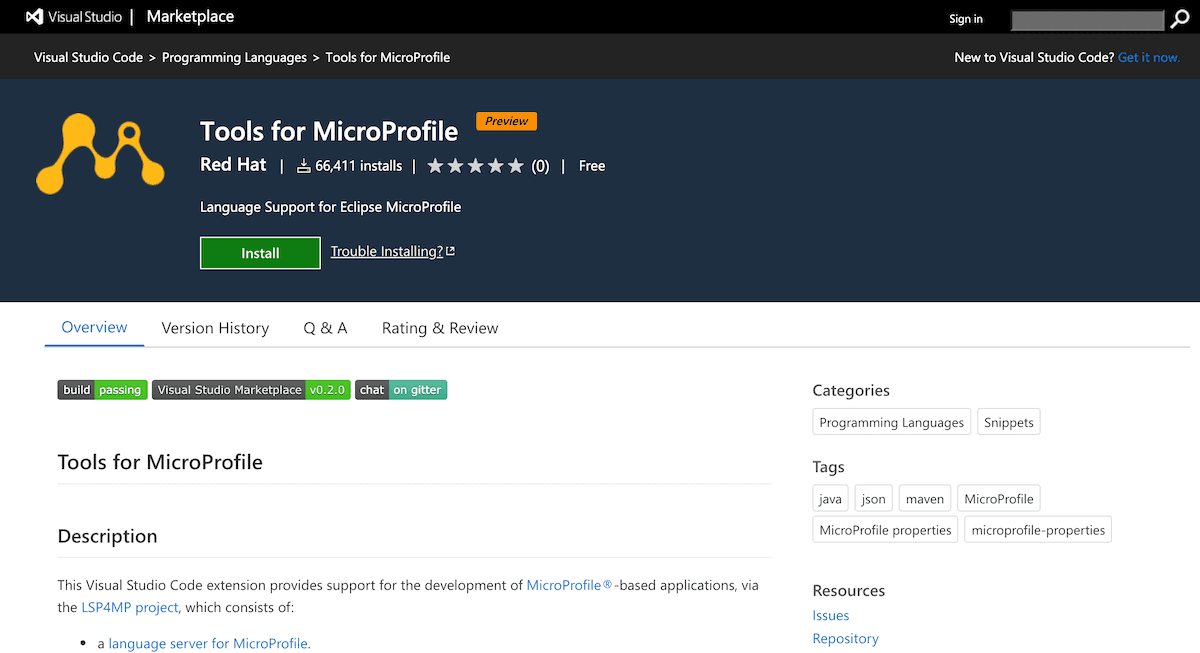This screenshot has width=1200, height=653.
Task: Open the Trouble Installing? link
Action: tap(387, 251)
